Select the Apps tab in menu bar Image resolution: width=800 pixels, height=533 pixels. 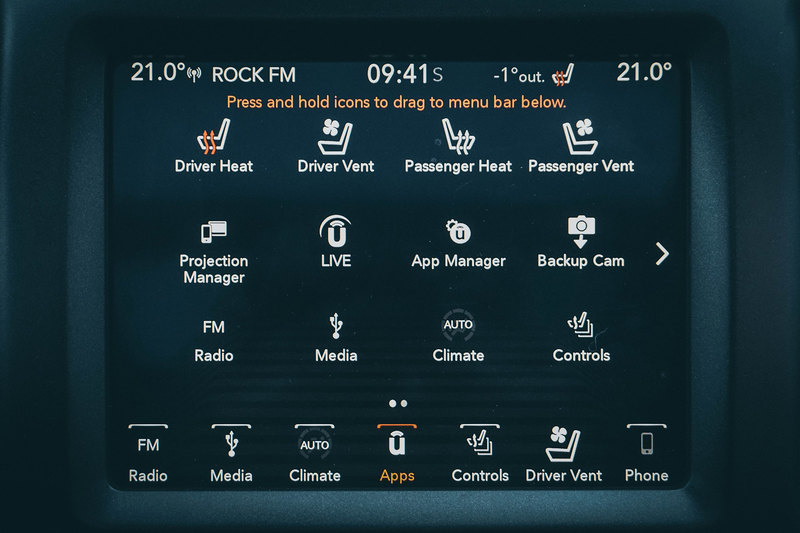tap(397, 455)
